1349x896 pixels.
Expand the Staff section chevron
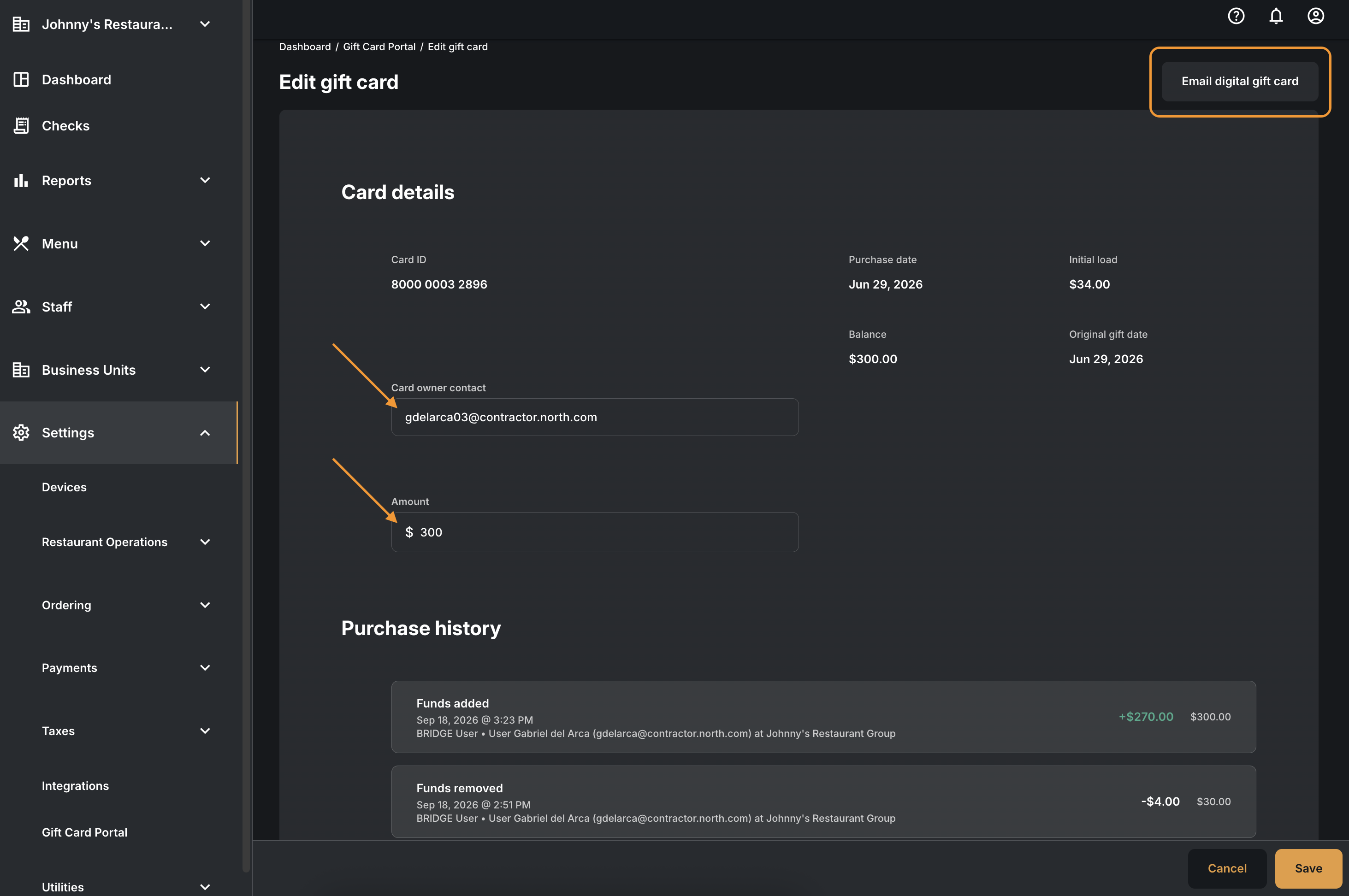tap(205, 307)
